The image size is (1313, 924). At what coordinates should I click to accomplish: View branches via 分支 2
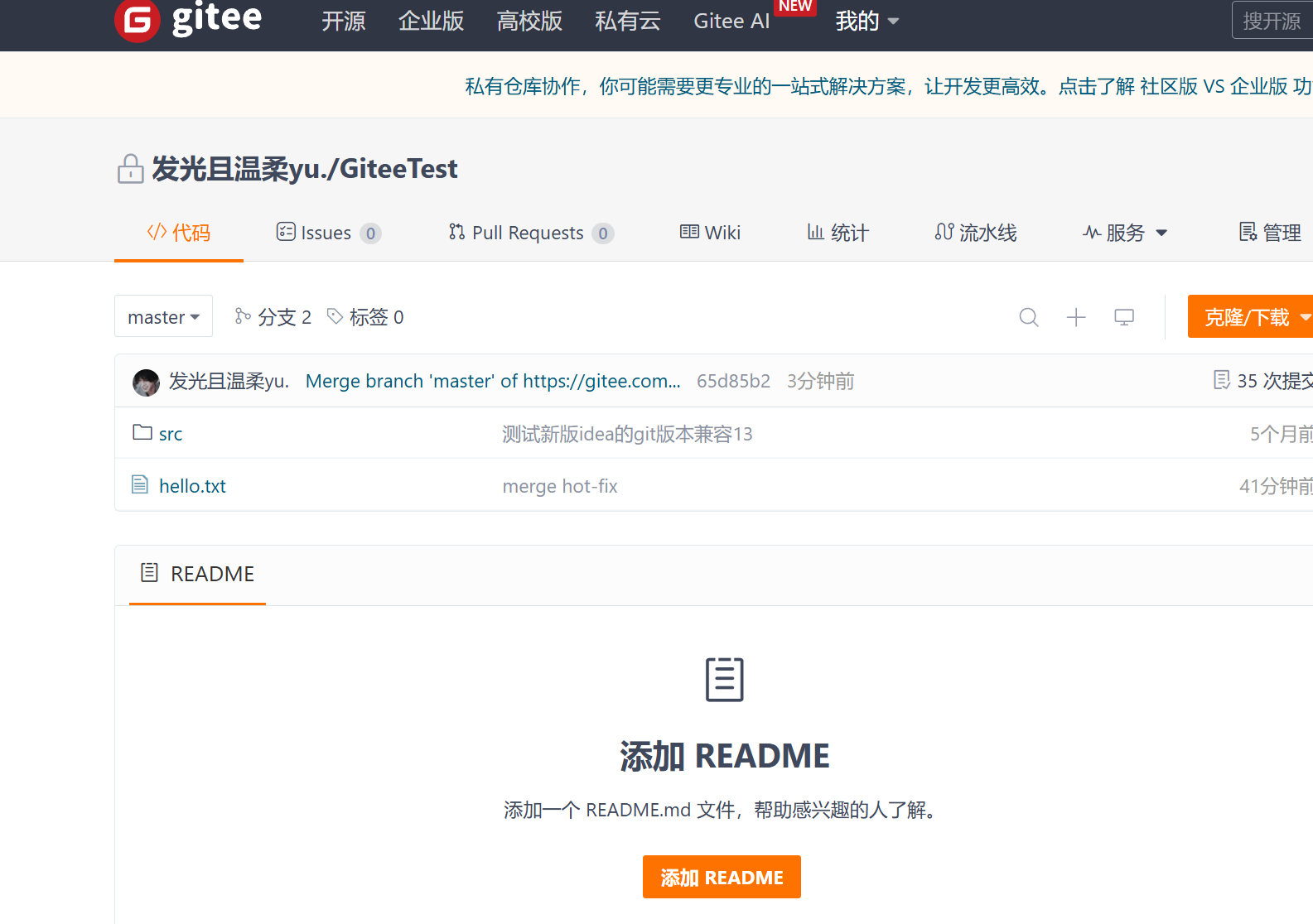pos(273,317)
